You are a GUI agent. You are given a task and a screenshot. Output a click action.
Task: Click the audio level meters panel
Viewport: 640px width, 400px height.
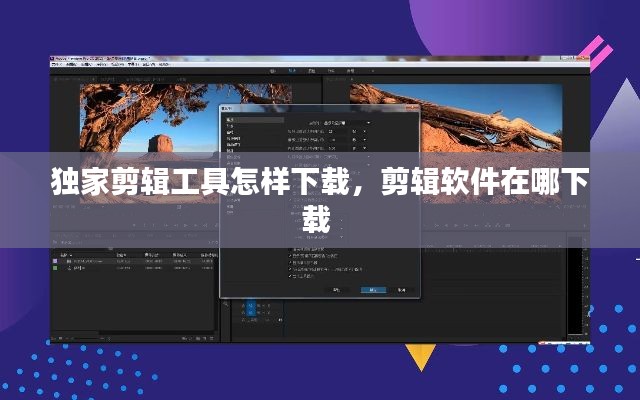click(576, 286)
